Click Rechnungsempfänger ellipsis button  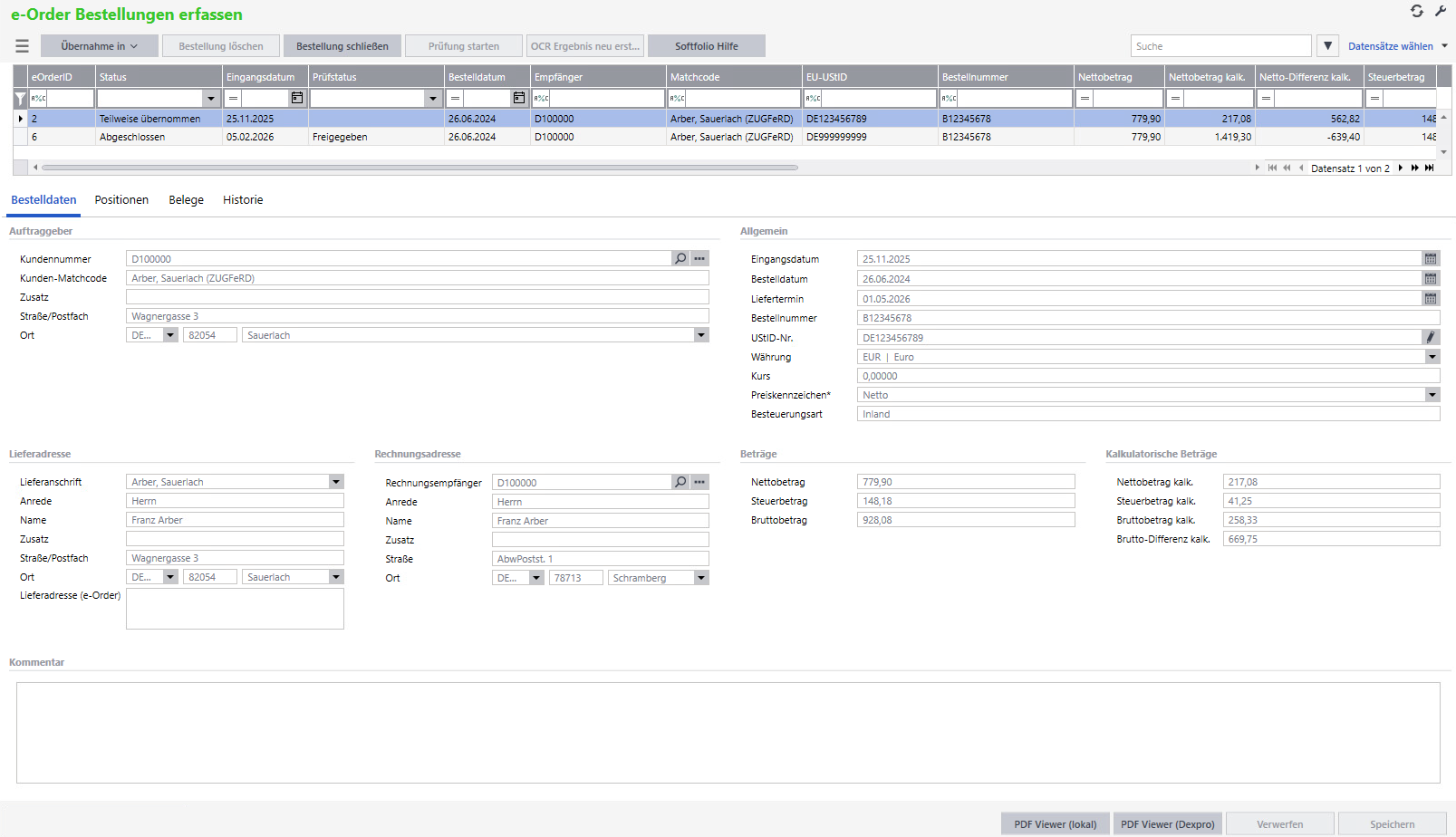pyautogui.click(x=699, y=482)
